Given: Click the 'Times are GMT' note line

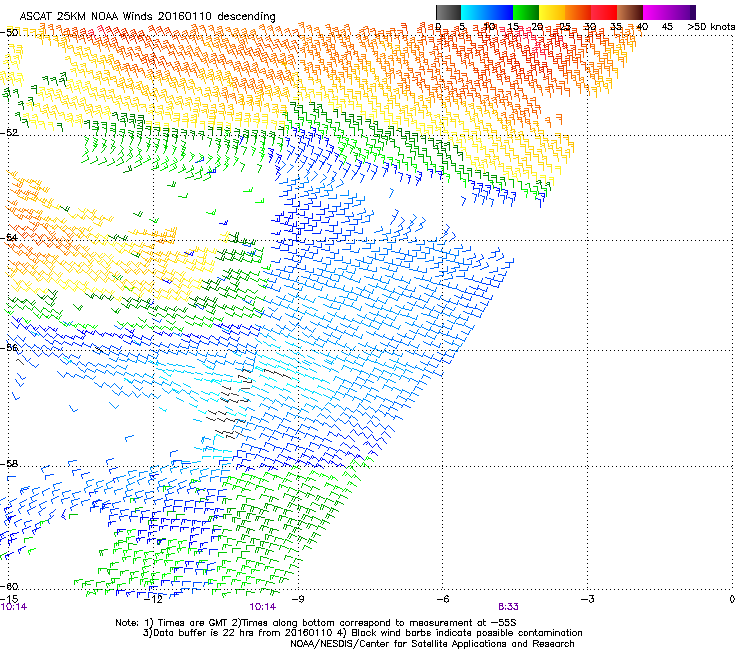Looking at the screenshot, I should pyautogui.click(x=315, y=623).
